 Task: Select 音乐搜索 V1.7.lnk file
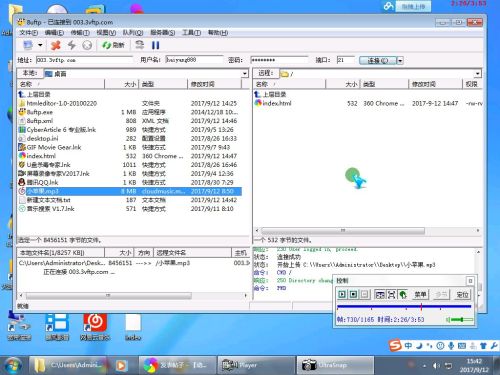tap(47, 209)
